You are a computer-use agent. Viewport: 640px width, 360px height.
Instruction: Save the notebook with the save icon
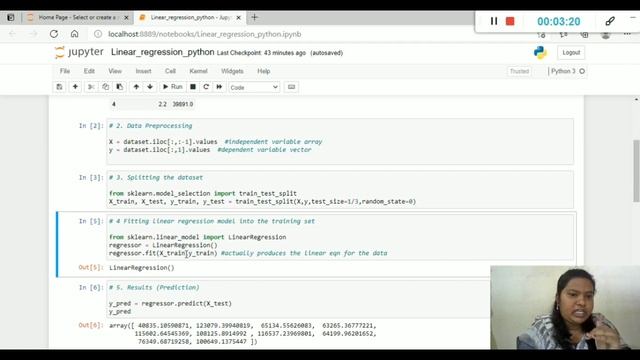(60, 87)
